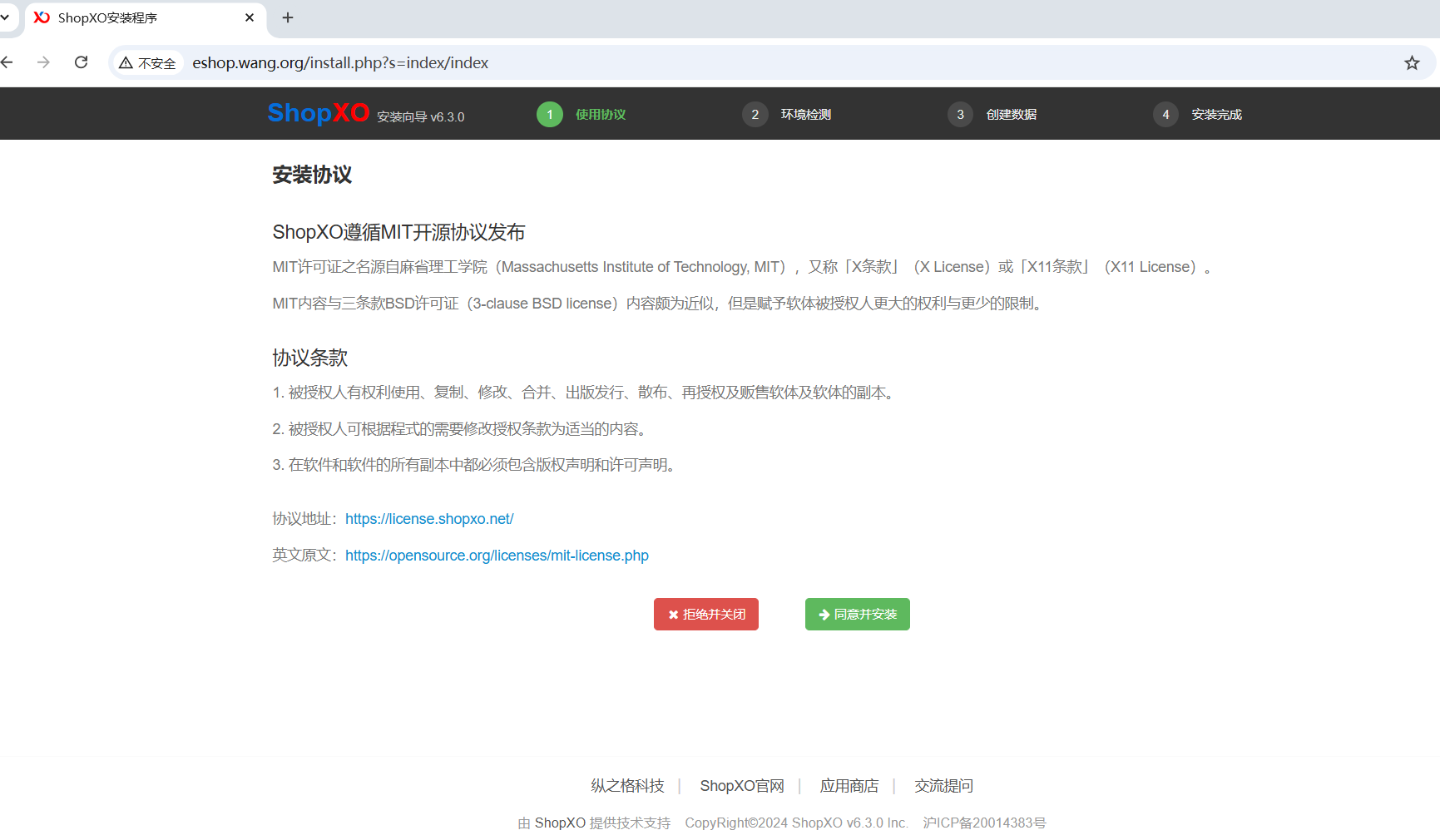The image size is (1440, 840).
Task: Select the ShopXO安装程序 browser tab
Action: pos(145,18)
